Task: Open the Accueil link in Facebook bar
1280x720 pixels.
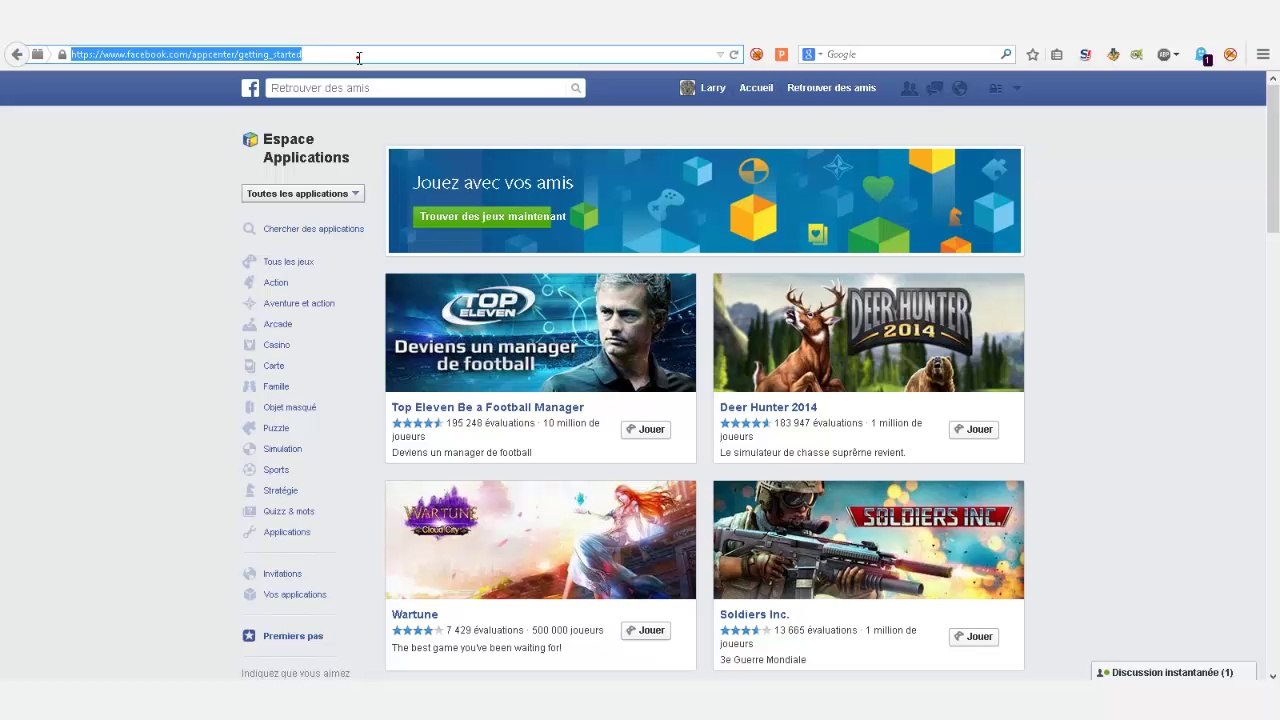Action: point(756,88)
